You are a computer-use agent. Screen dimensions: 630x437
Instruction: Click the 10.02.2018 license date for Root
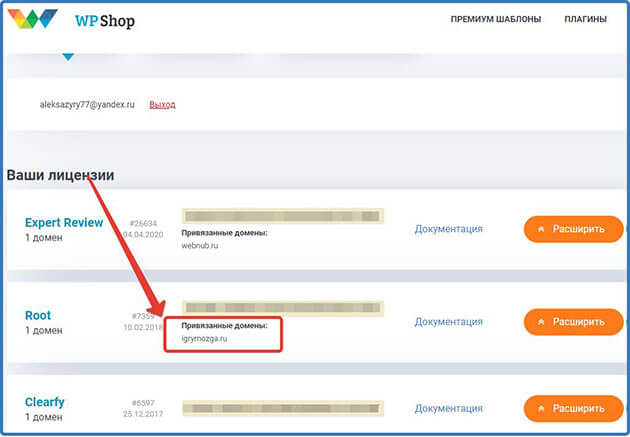click(142, 327)
